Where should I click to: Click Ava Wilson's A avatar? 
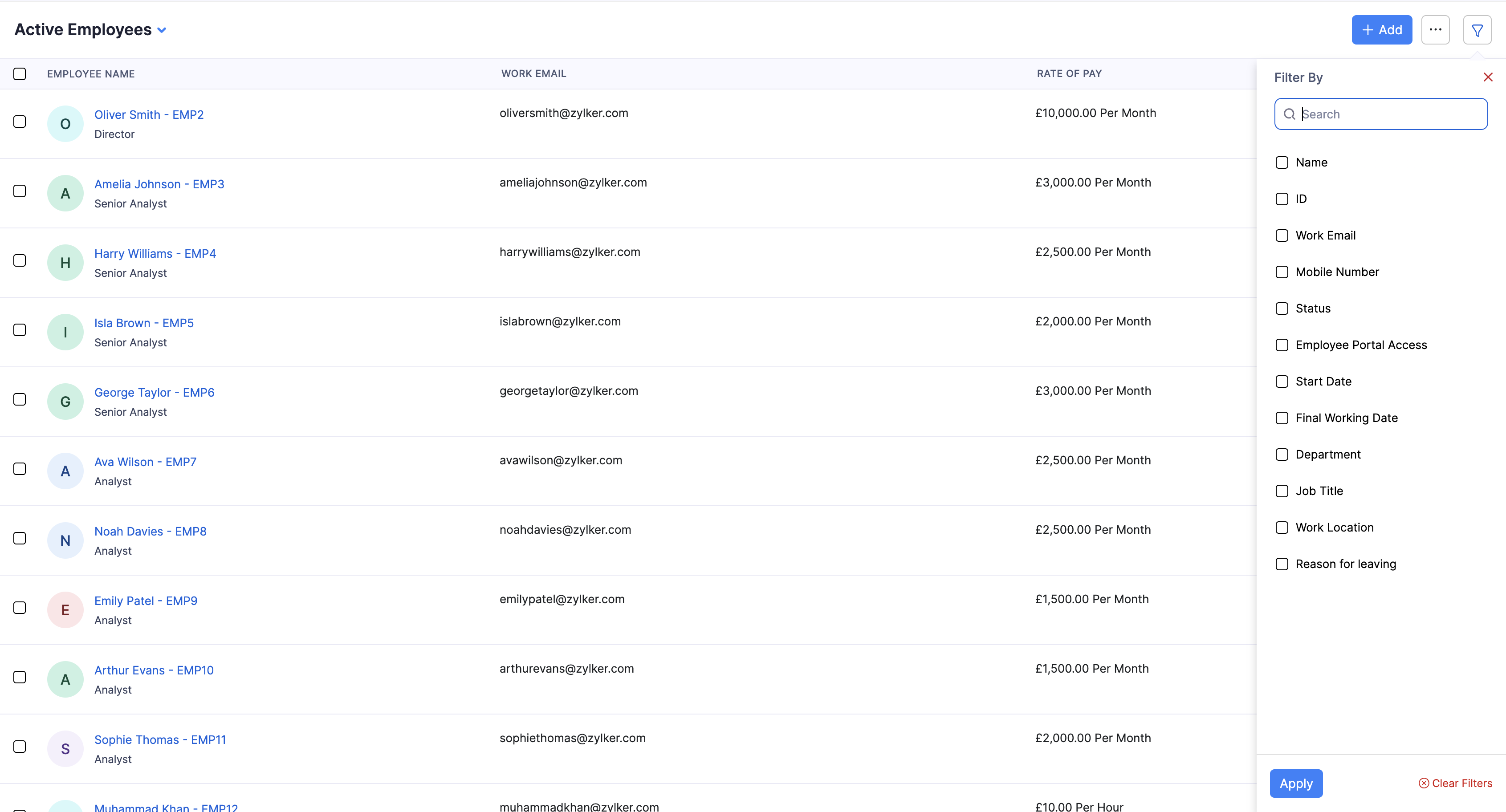click(65, 471)
